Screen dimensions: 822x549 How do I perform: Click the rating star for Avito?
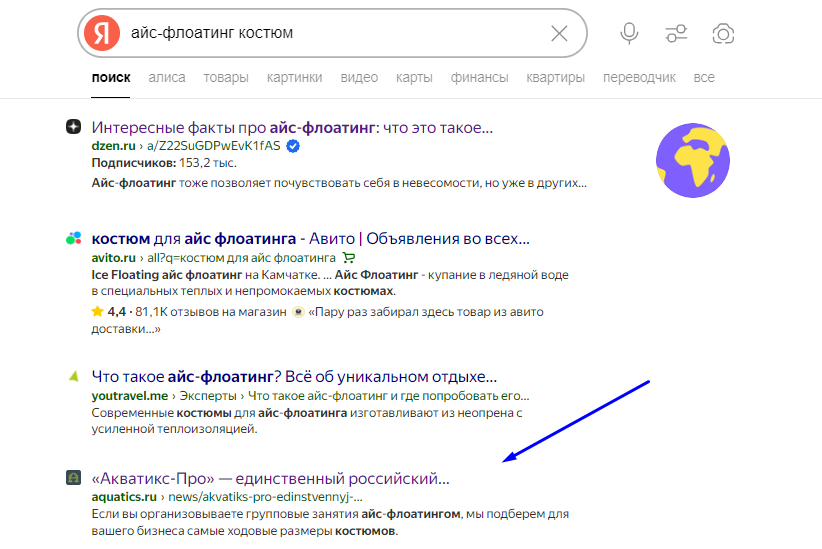[97, 311]
